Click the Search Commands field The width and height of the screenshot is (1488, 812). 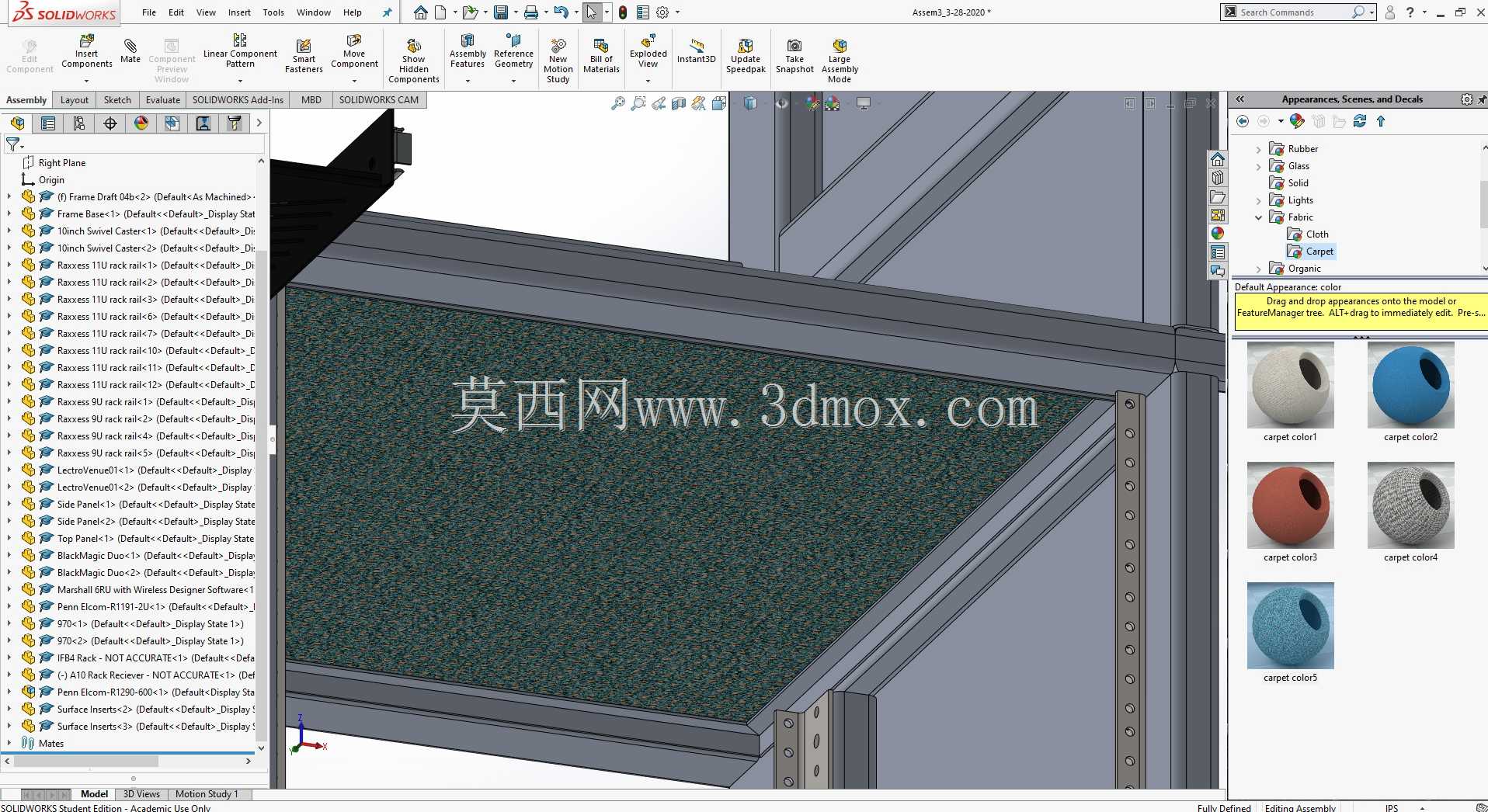coord(1294,12)
